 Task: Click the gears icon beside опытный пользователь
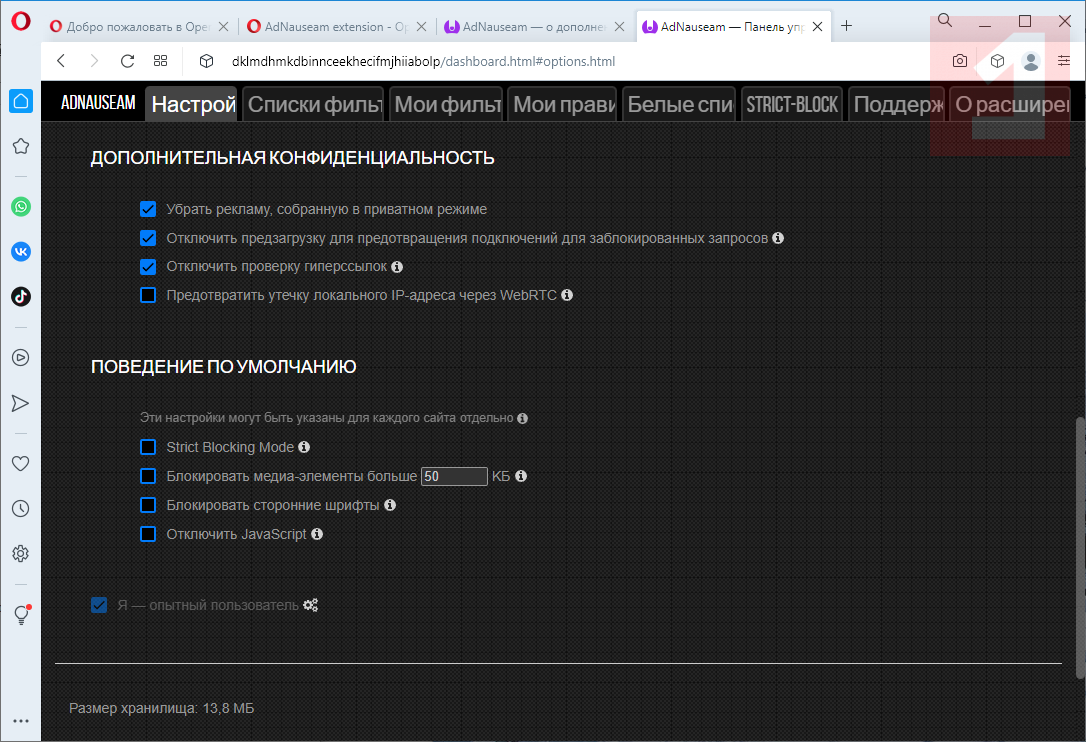310,605
